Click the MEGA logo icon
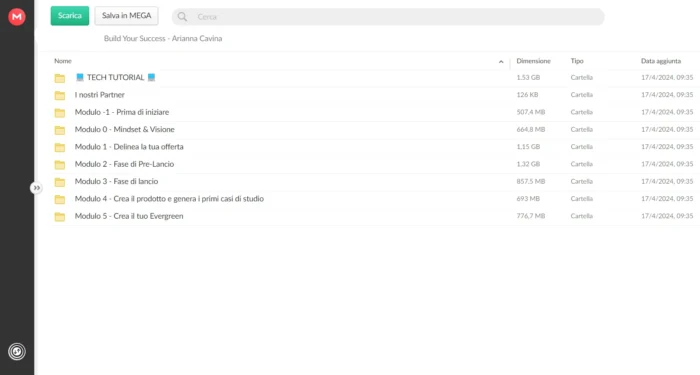 coord(17,17)
